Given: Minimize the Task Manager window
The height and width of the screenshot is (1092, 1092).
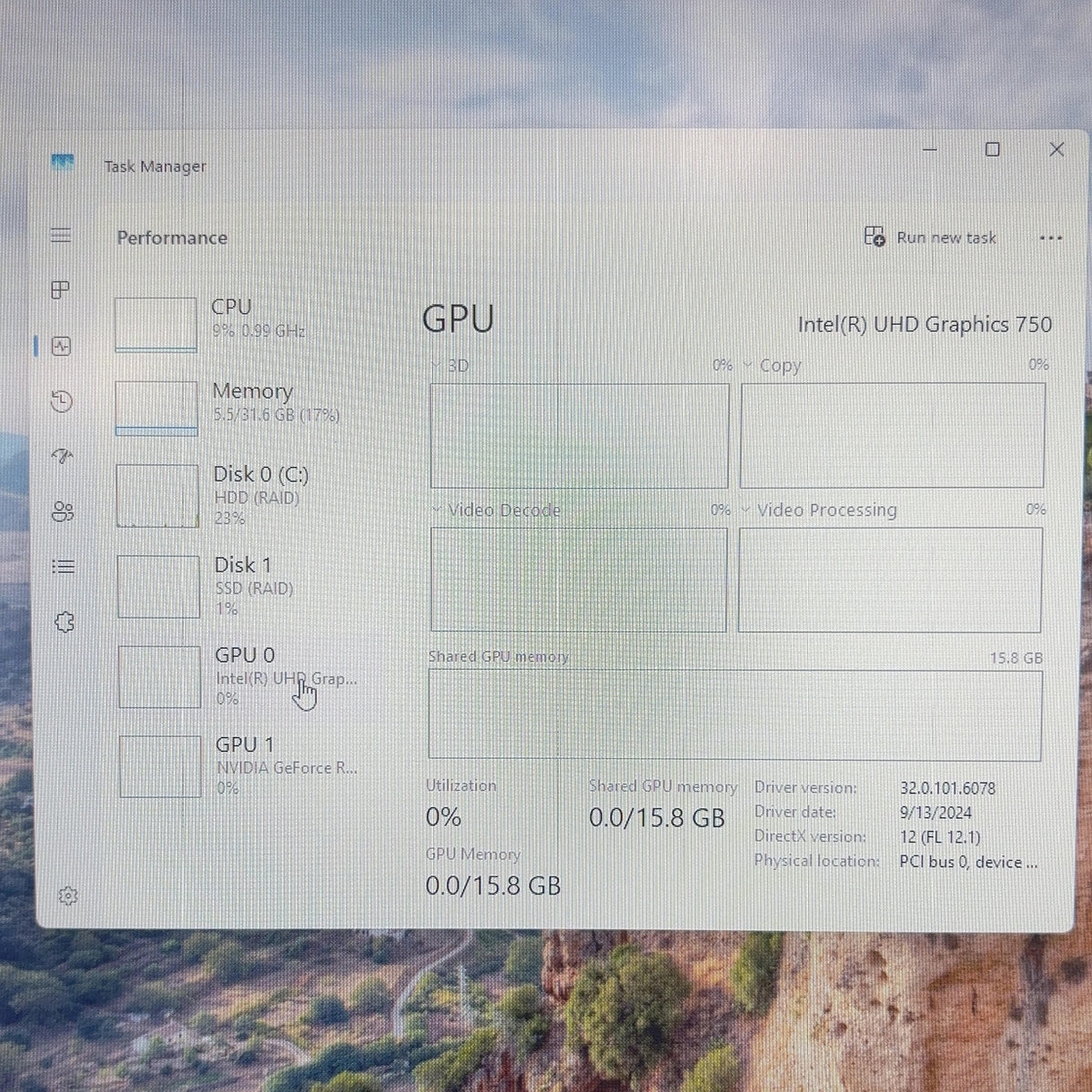Looking at the screenshot, I should [930, 149].
